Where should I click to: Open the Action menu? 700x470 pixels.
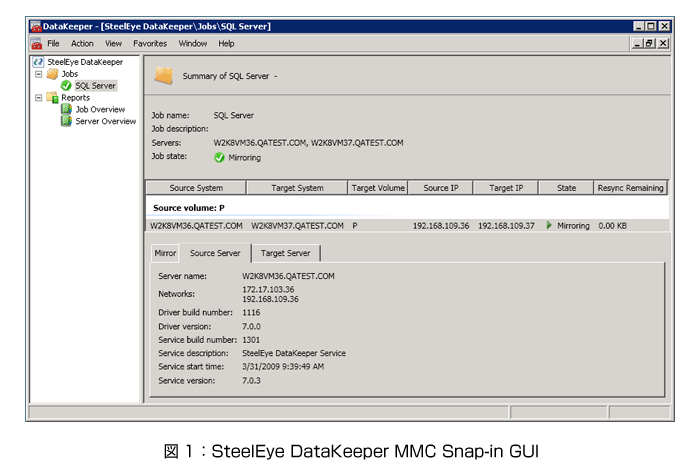[x=82, y=44]
